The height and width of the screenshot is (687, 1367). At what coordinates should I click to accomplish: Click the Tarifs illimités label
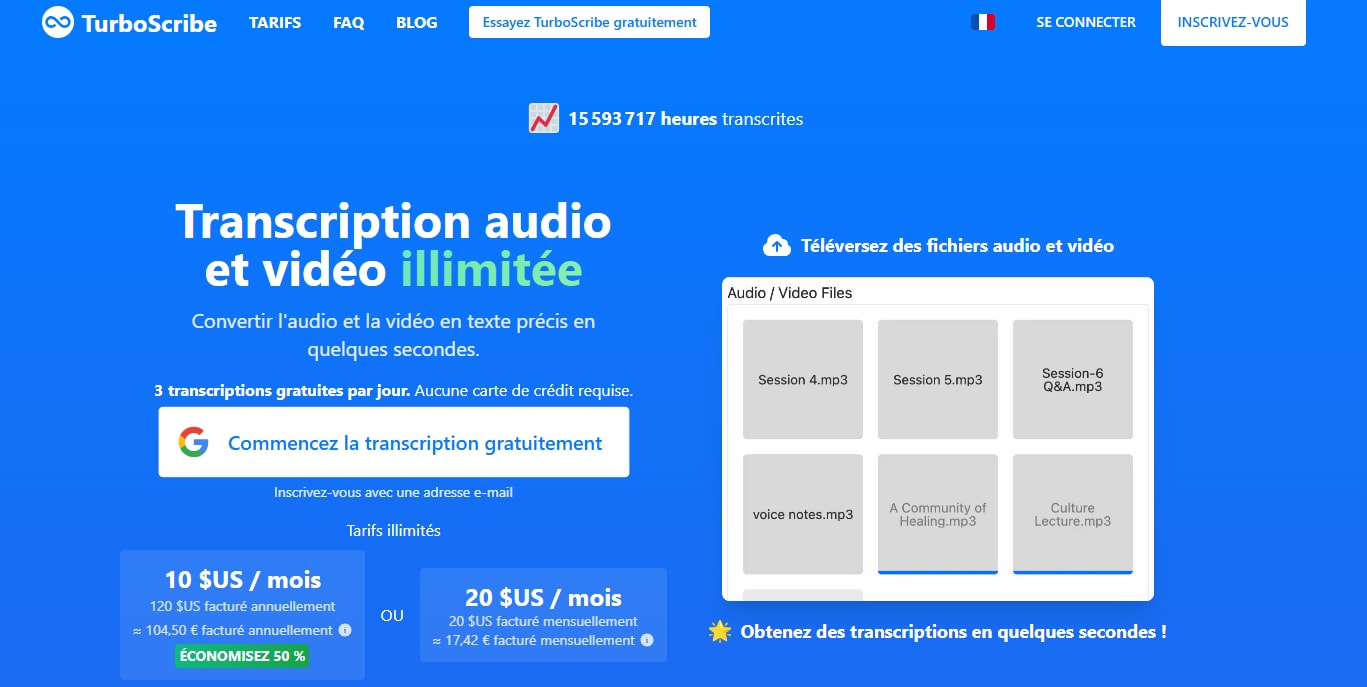394,530
